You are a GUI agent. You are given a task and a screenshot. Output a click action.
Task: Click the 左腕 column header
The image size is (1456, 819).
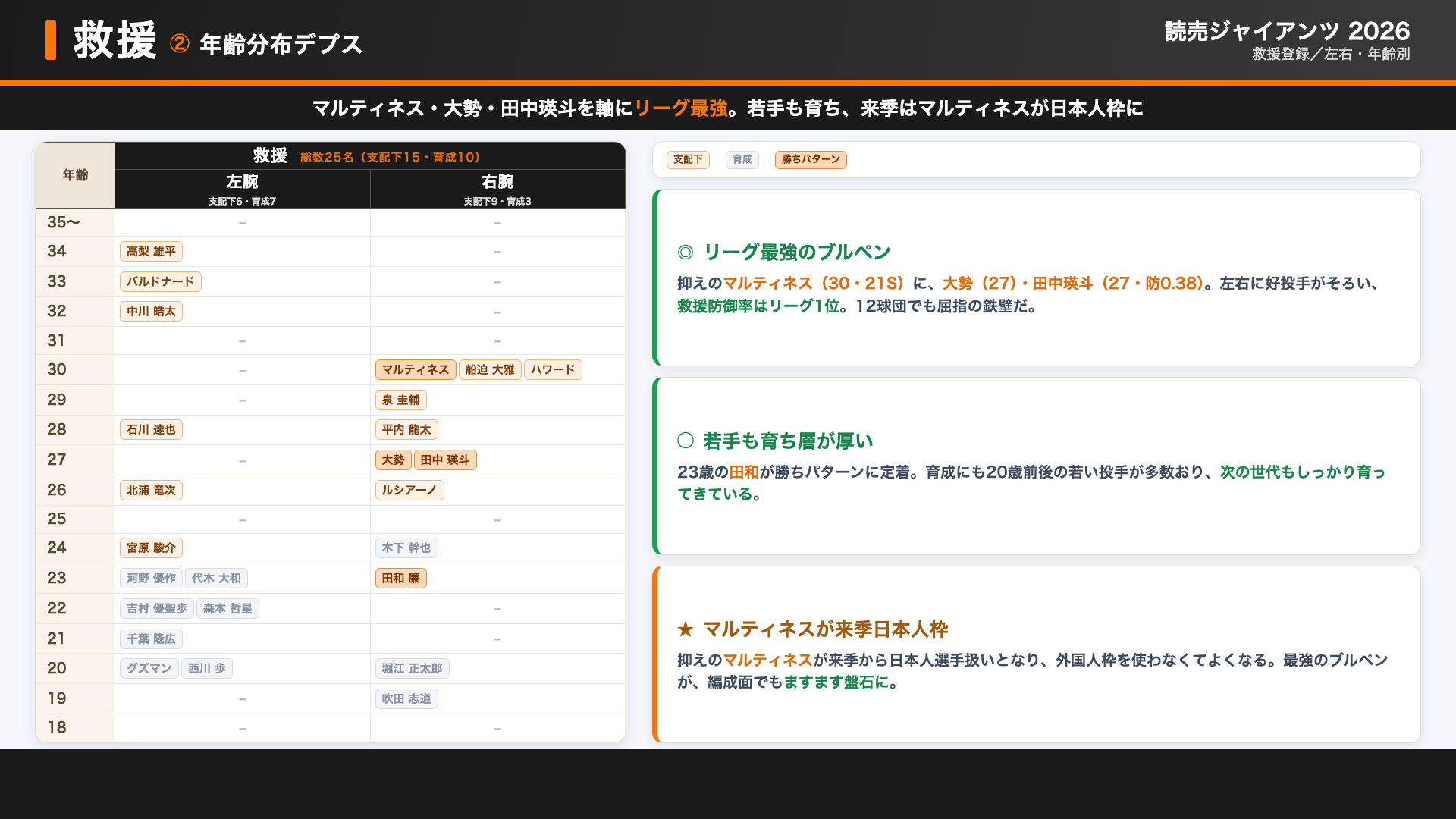point(243,189)
